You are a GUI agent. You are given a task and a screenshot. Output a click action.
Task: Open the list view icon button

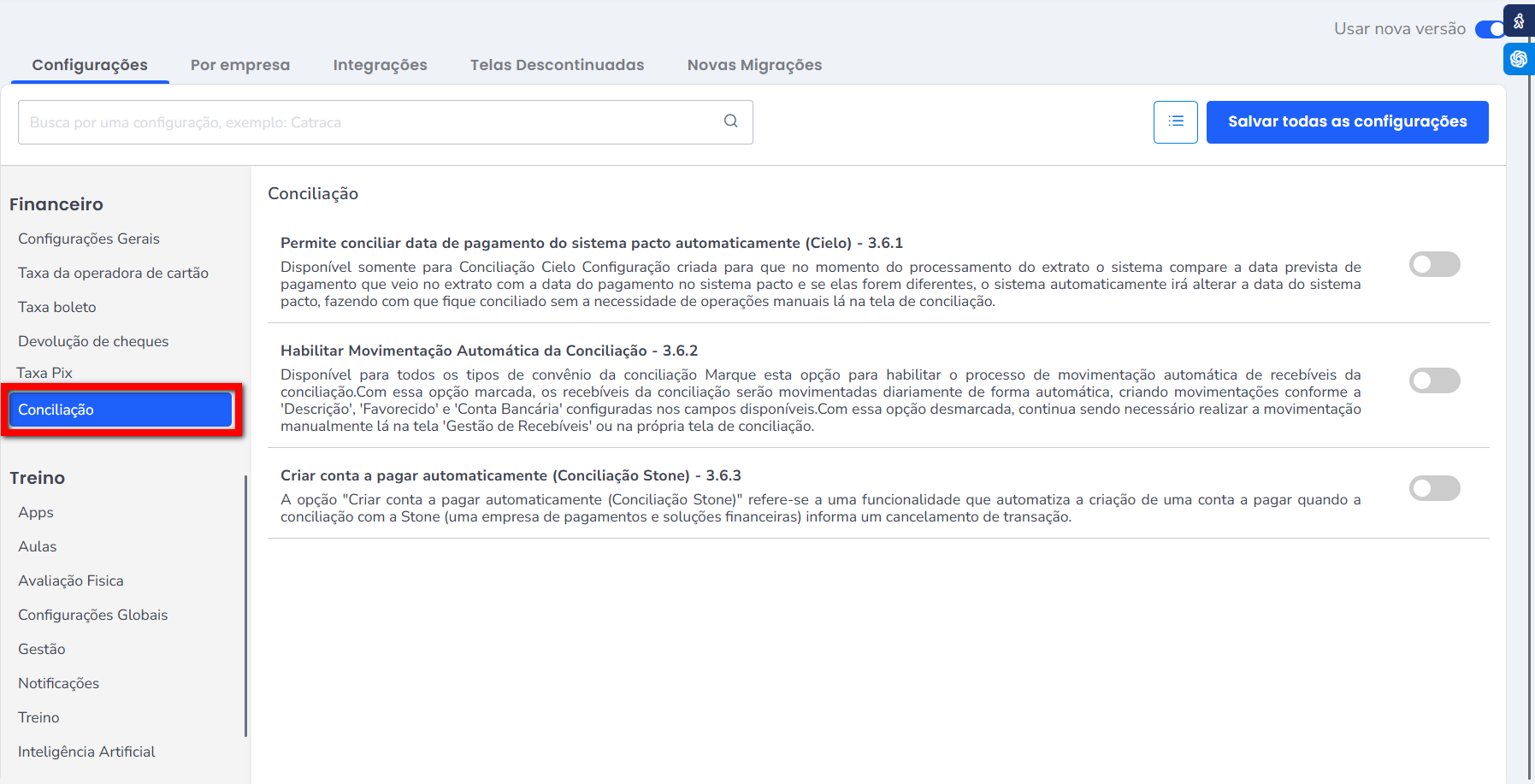pos(1175,122)
